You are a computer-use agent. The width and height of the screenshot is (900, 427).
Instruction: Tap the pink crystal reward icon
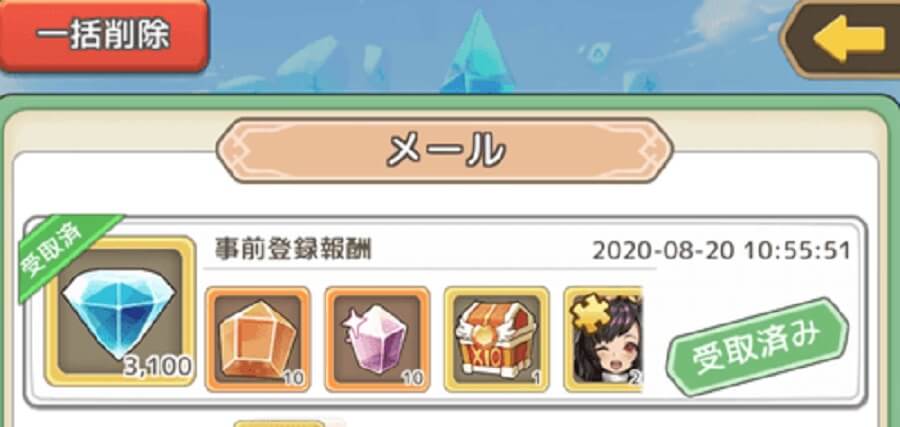[x=377, y=339]
